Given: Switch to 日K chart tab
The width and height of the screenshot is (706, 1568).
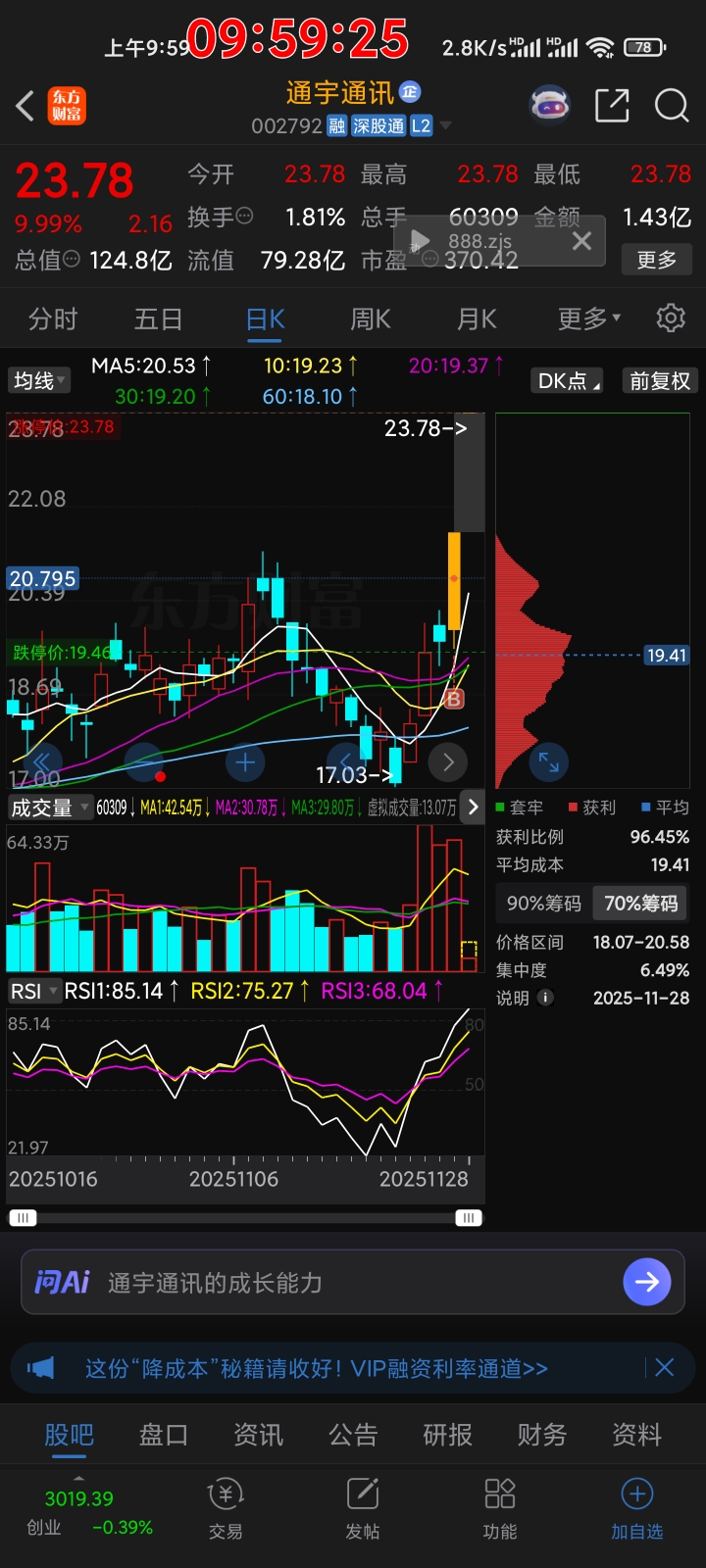Looking at the screenshot, I should (266, 318).
